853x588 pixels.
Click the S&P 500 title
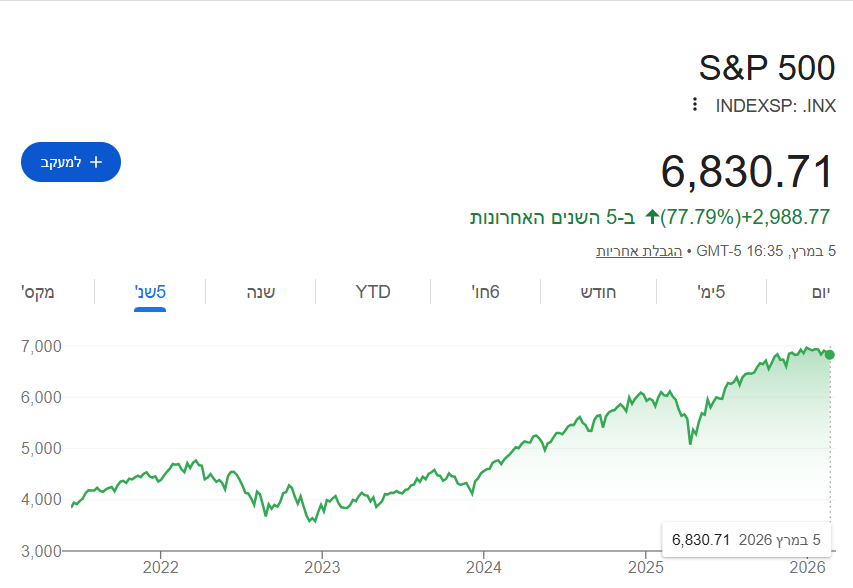766,68
